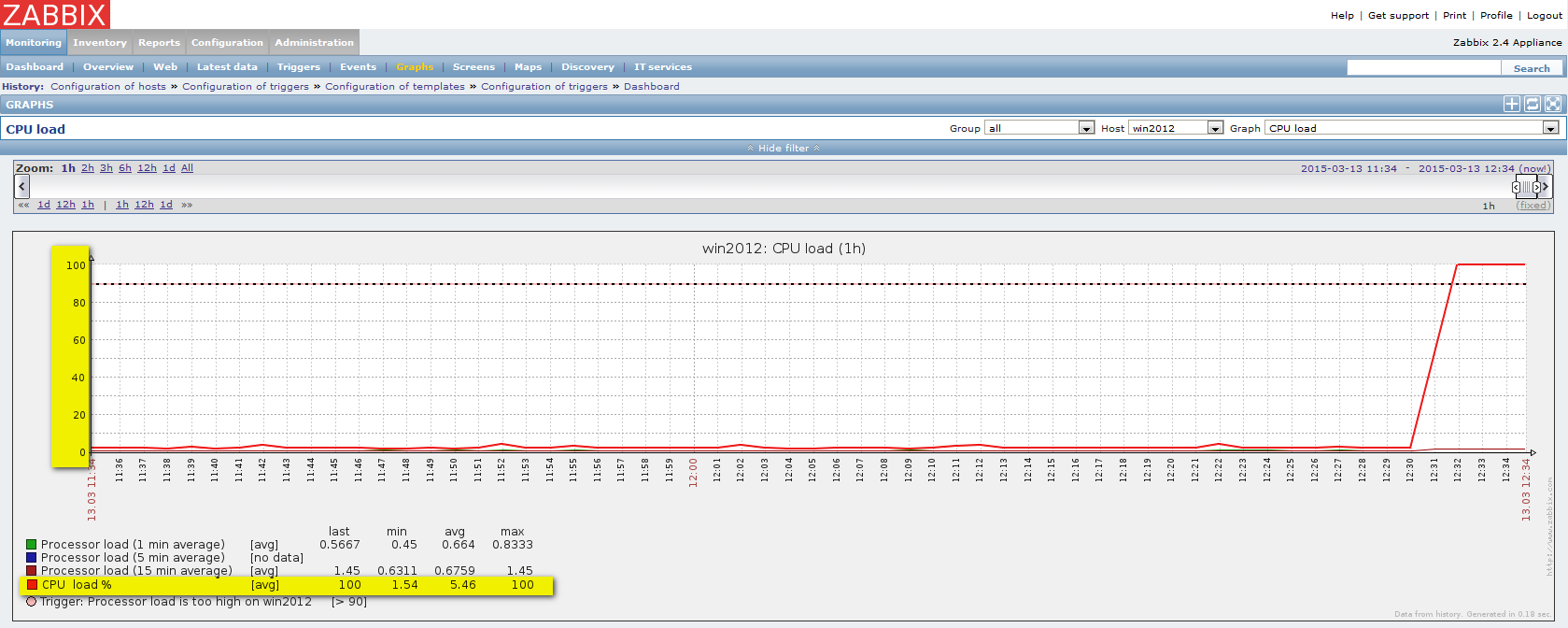Image resolution: width=1568 pixels, height=628 pixels.
Task: Click the right scroll arrow on the time bar
Action: tap(1546, 186)
